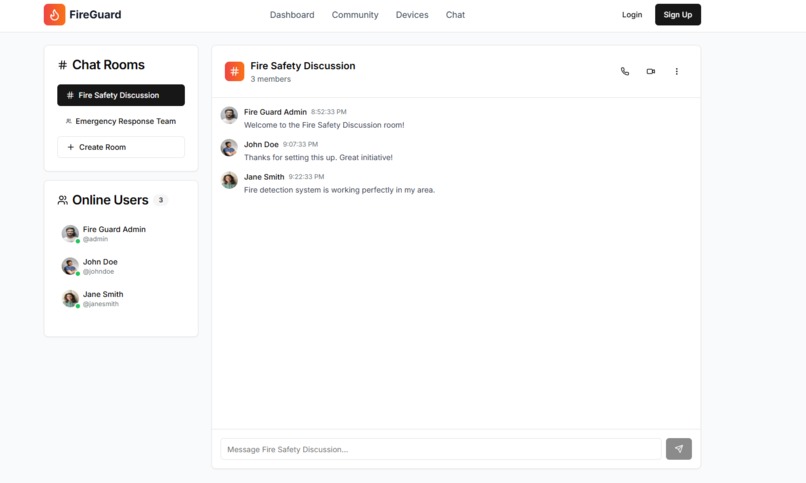Select the Fire Safety Discussion room
Viewport: 806px width, 483px height.
point(121,95)
